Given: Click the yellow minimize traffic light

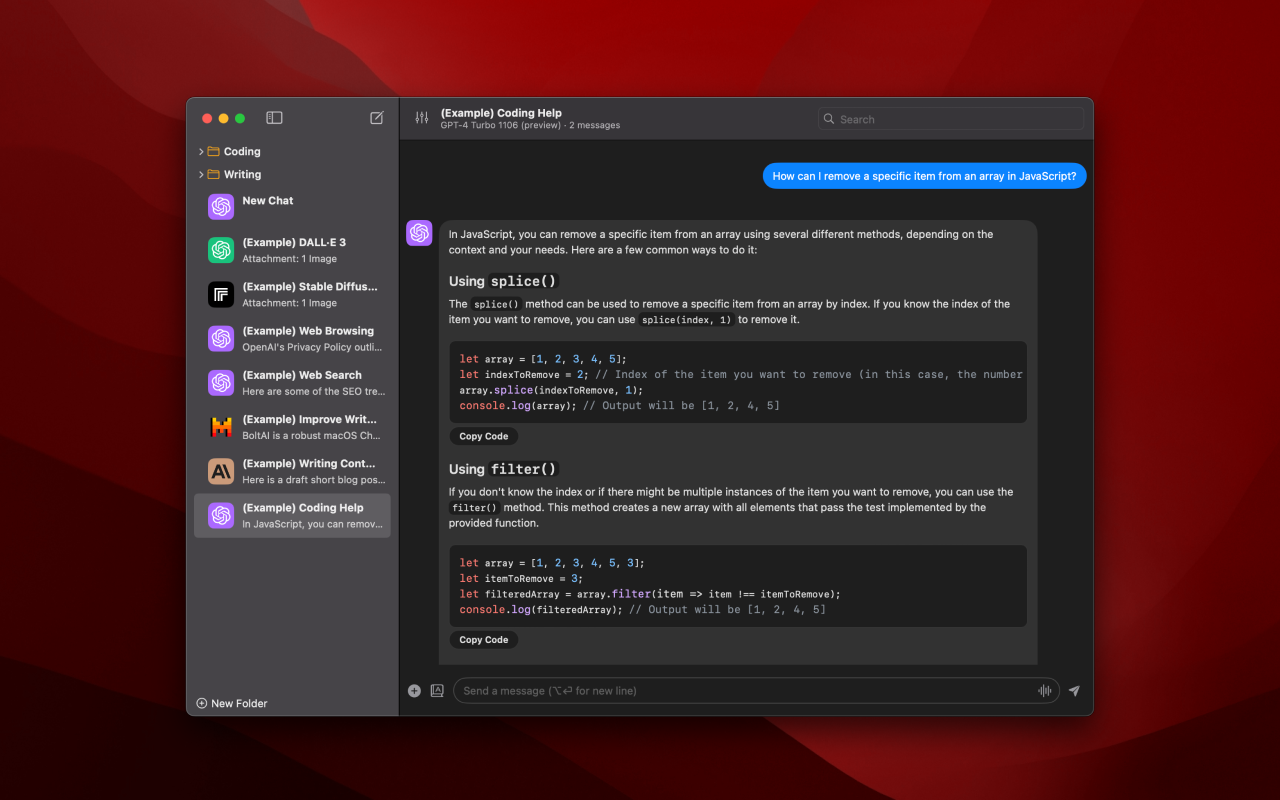Looking at the screenshot, I should click(x=222, y=117).
